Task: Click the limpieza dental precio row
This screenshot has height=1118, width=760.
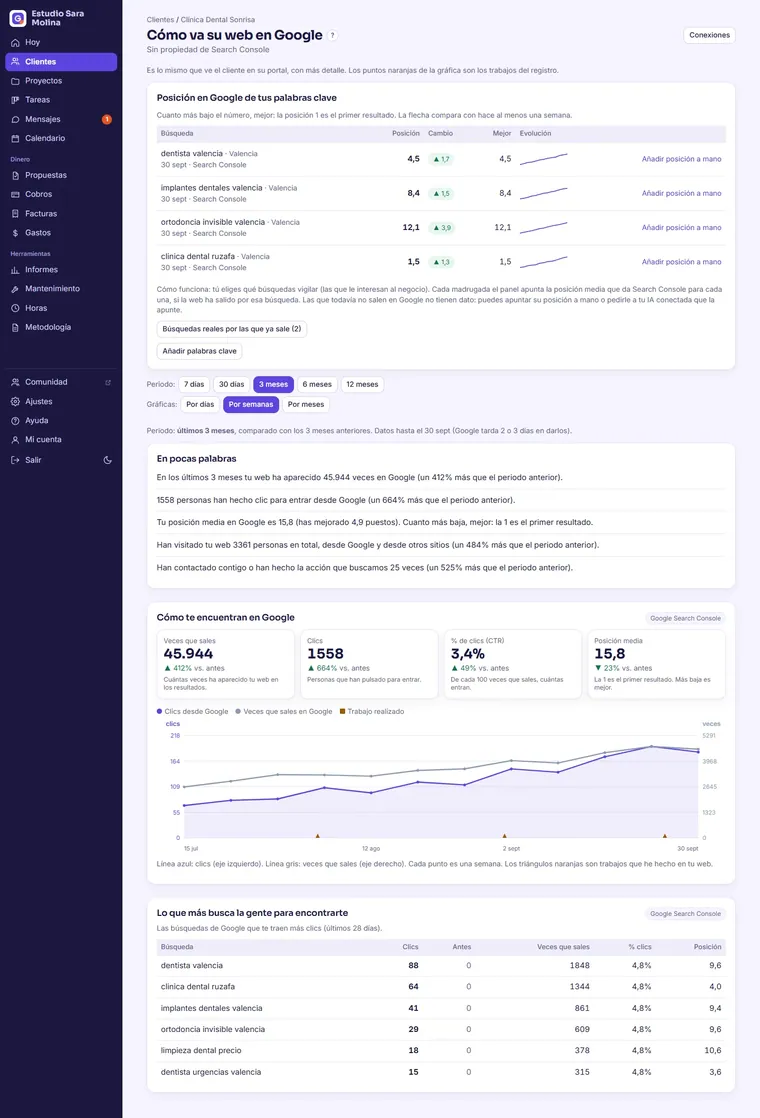Action: (x=441, y=1051)
